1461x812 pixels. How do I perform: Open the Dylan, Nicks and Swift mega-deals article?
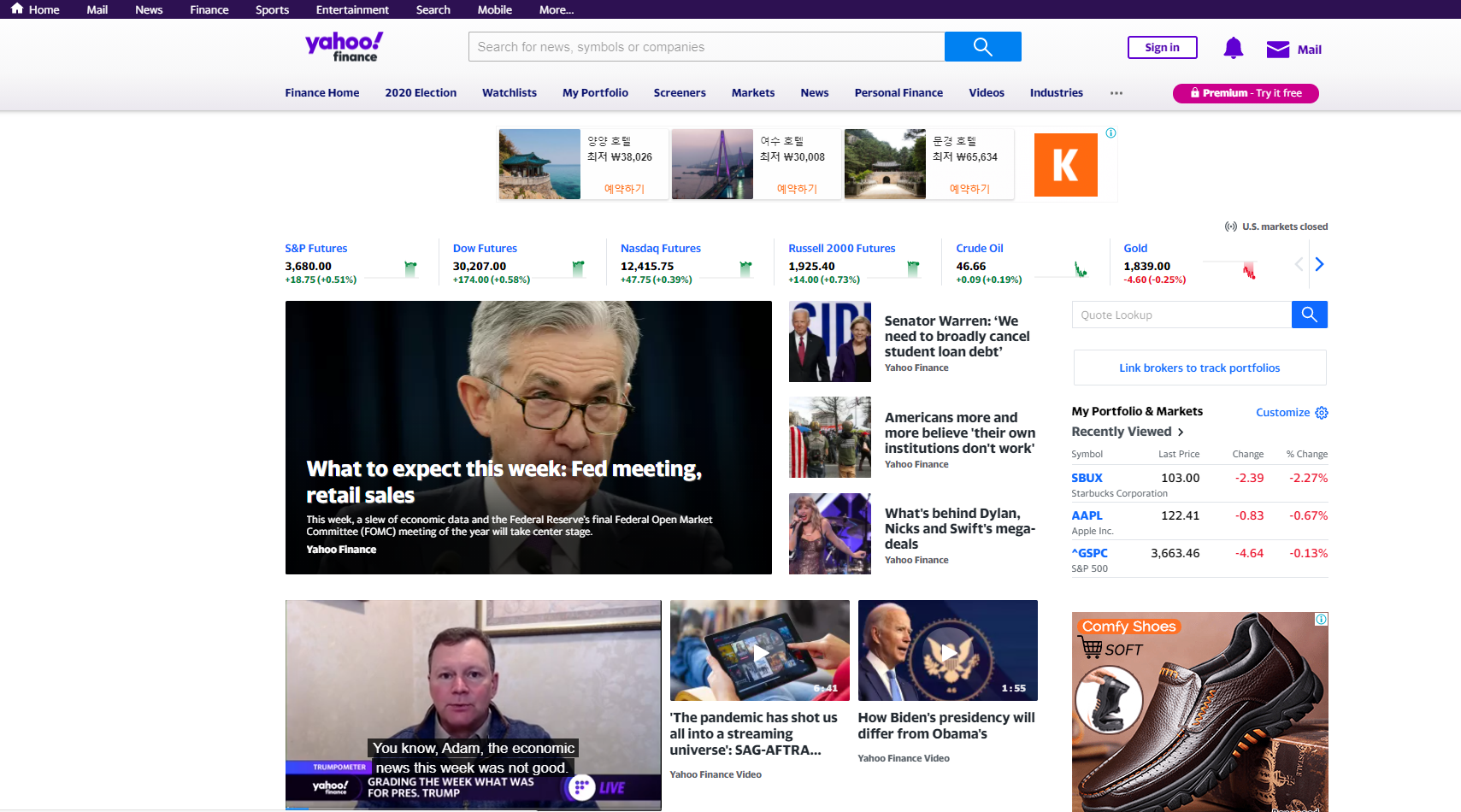960,528
